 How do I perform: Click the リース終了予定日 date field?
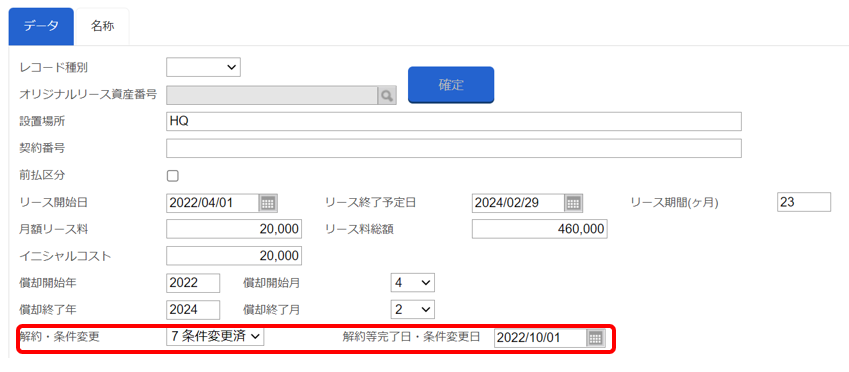[518, 203]
